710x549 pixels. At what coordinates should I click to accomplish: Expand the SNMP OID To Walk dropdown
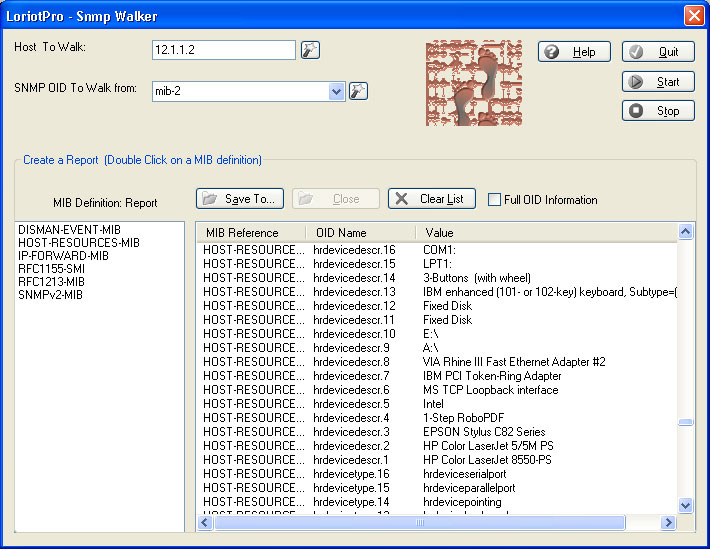337,91
